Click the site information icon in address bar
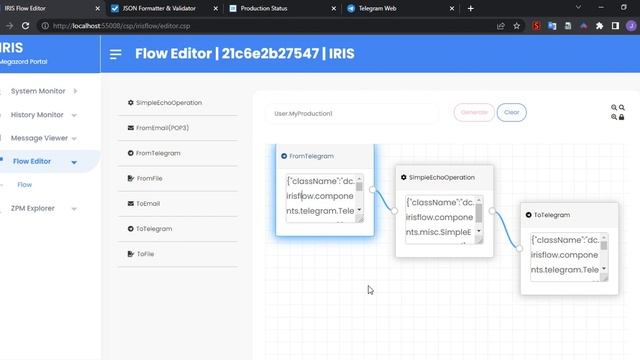 pos(45,26)
